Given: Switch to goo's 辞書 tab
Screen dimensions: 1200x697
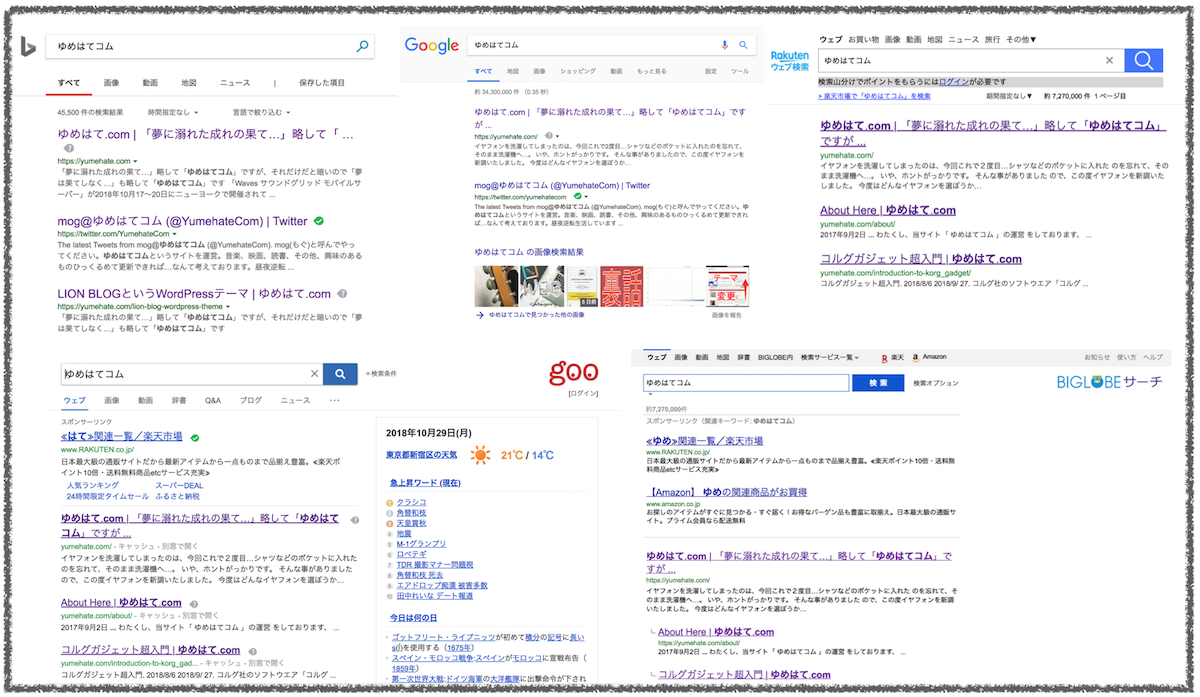Looking at the screenshot, I should coord(178,400).
